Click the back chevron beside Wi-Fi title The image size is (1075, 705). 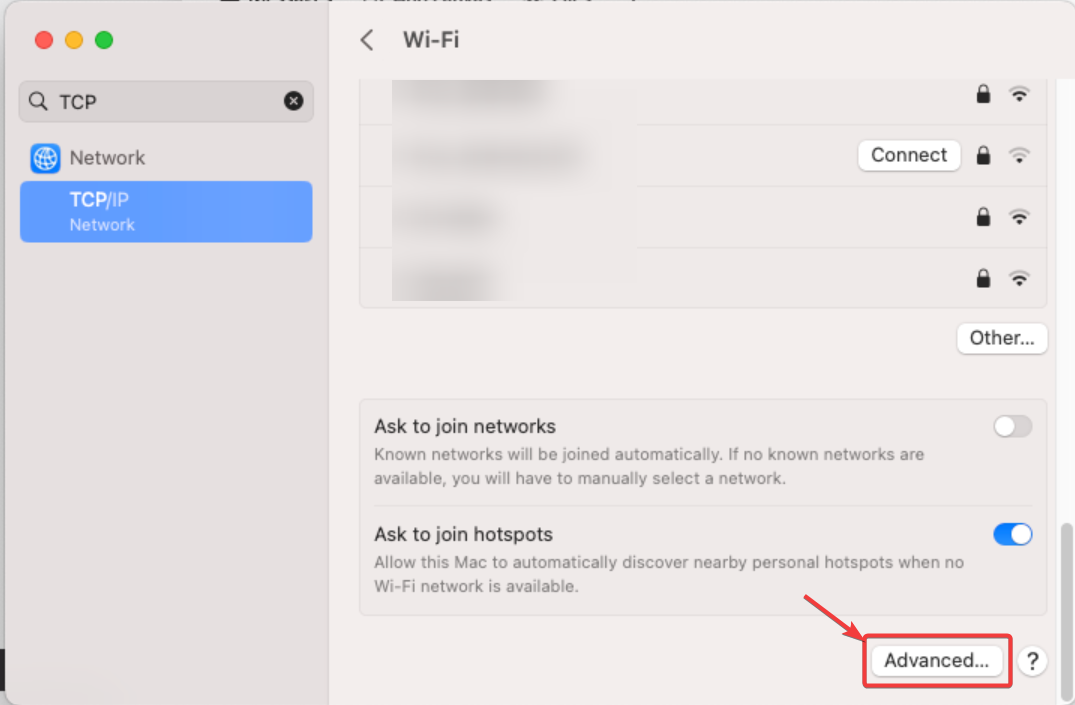click(367, 40)
